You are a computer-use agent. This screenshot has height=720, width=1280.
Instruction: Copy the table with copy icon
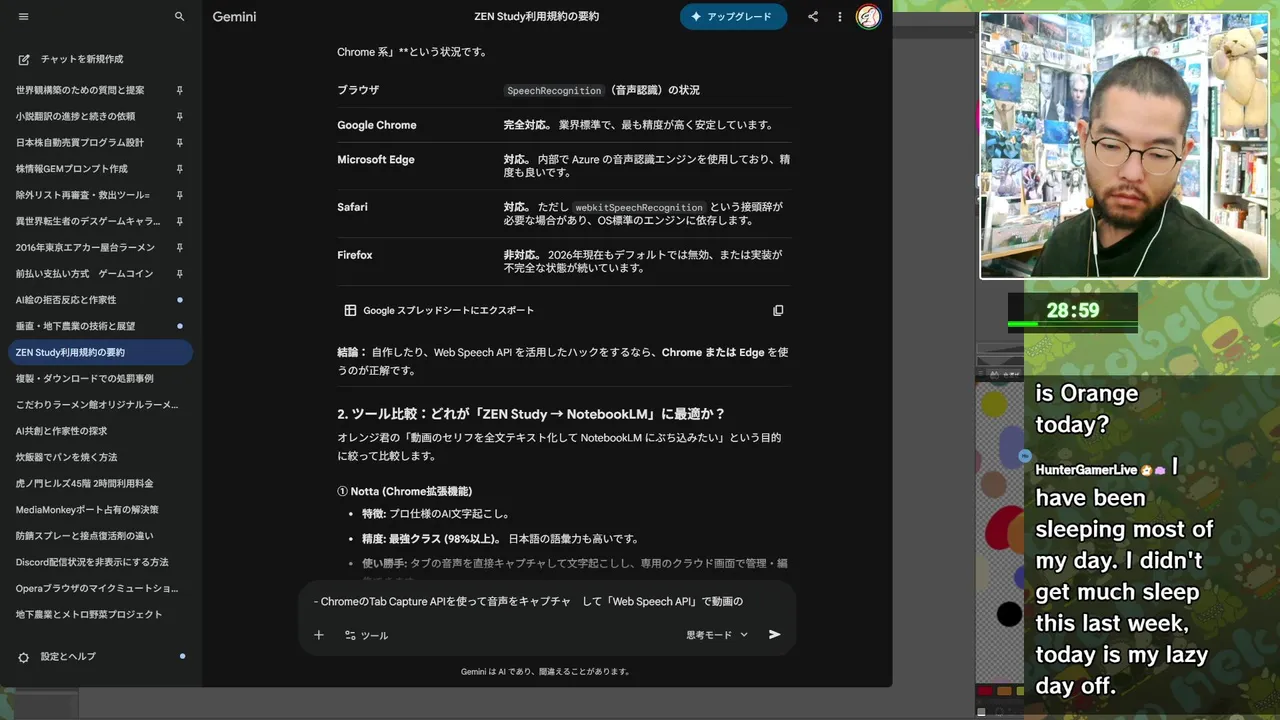[x=778, y=311]
